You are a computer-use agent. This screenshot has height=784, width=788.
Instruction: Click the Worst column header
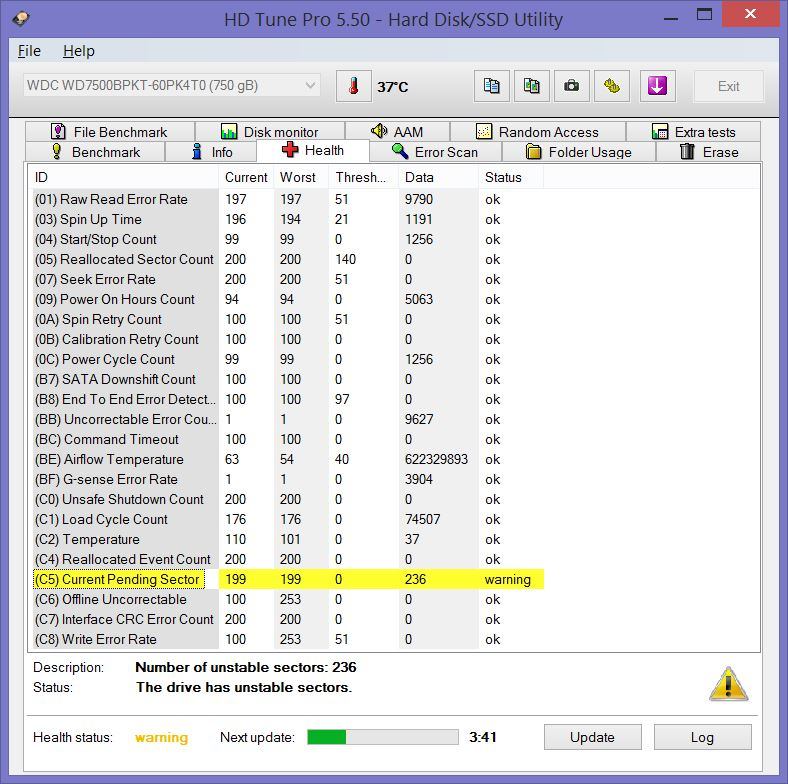(x=301, y=177)
